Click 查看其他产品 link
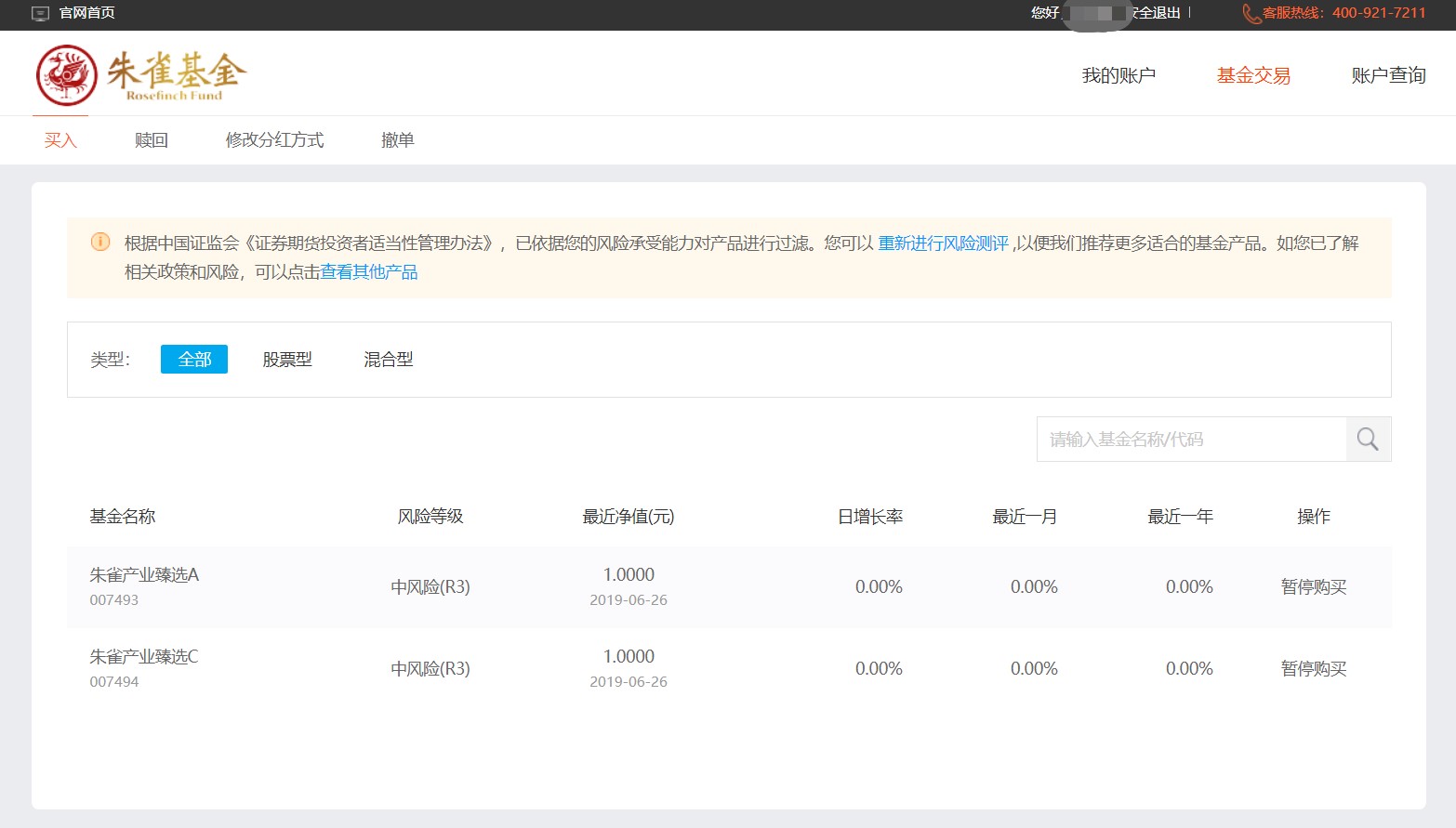The image size is (1456, 828). coord(369,272)
